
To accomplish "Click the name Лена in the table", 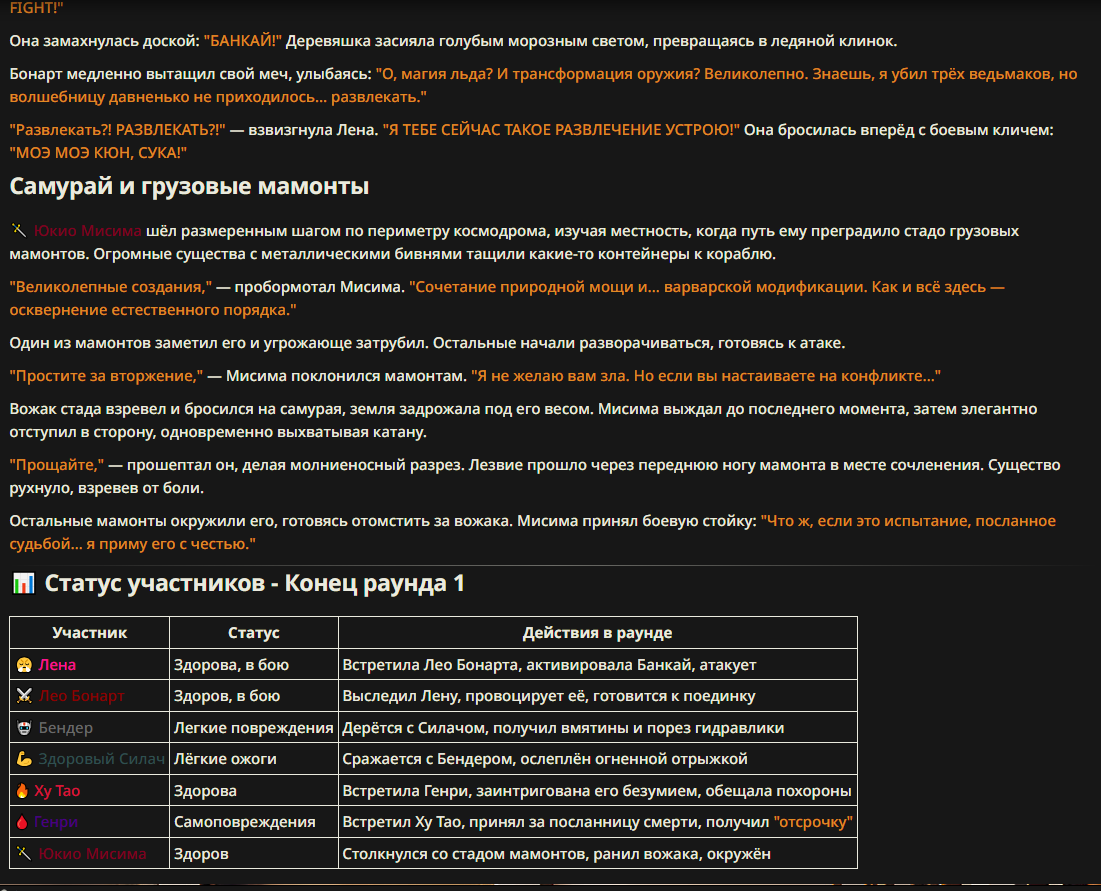I will (x=57, y=665).
